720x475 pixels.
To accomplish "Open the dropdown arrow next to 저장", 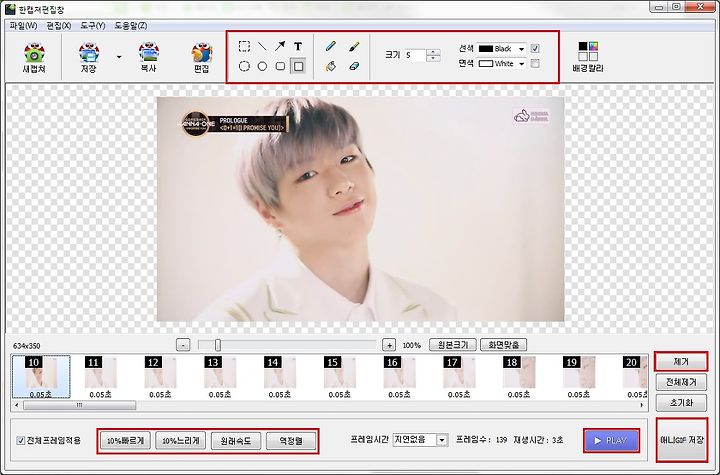I will tap(119, 57).
